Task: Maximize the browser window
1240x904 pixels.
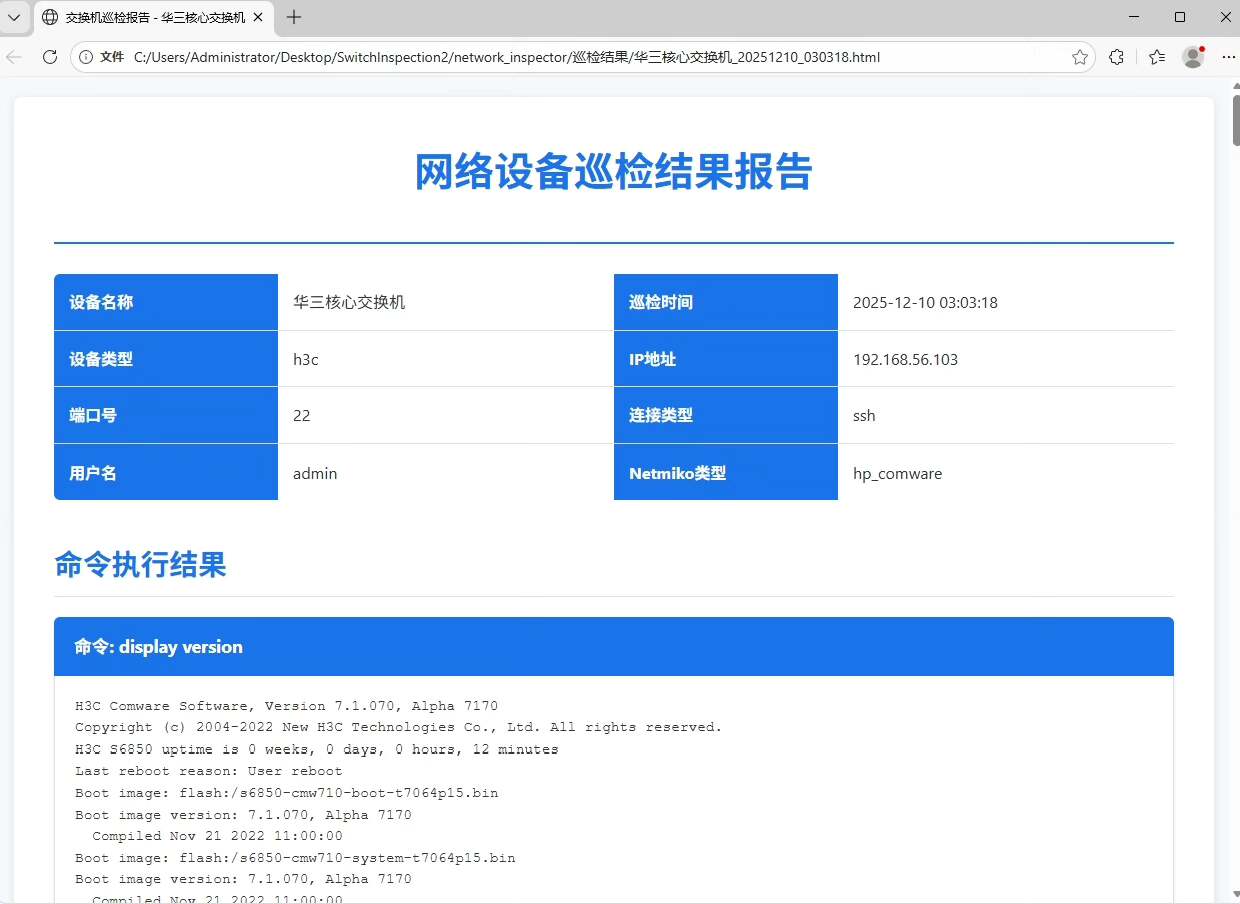Action: (x=1180, y=17)
